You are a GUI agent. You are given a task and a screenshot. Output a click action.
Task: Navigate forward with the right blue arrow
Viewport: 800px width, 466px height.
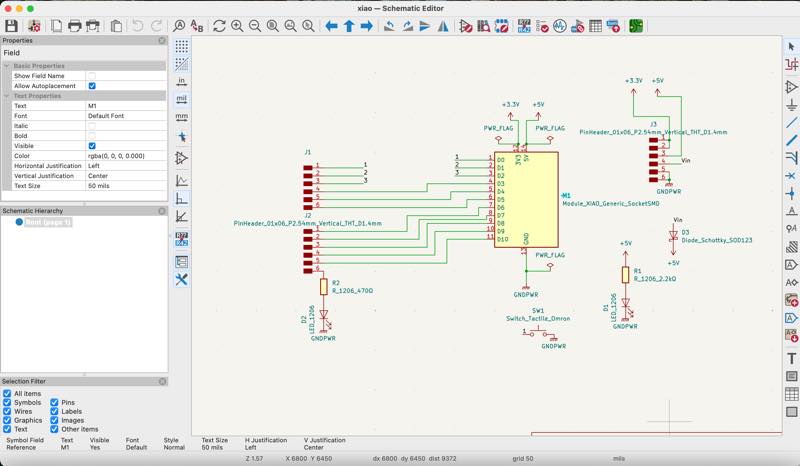tap(366, 26)
